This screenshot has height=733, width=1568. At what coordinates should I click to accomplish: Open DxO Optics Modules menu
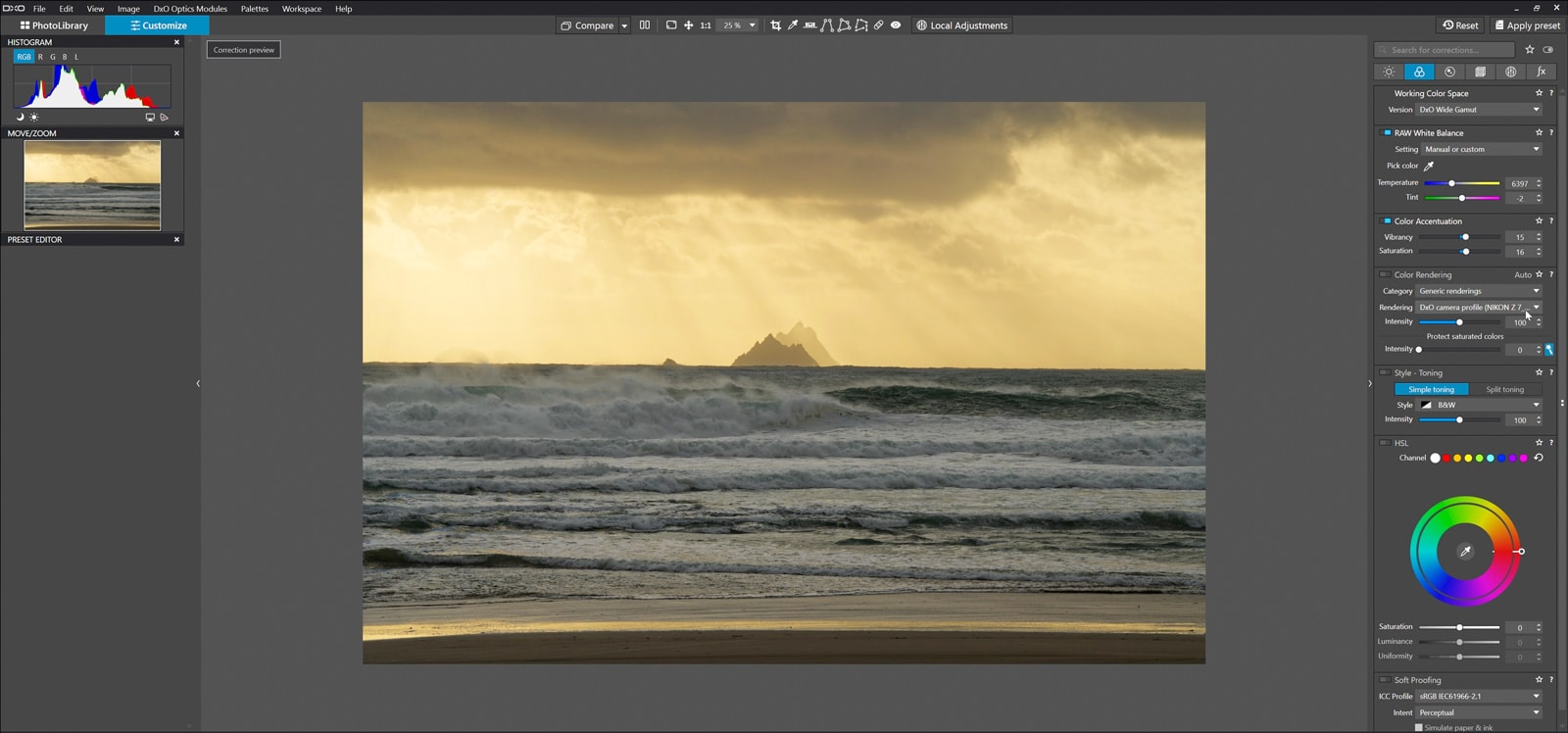(x=190, y=9)
